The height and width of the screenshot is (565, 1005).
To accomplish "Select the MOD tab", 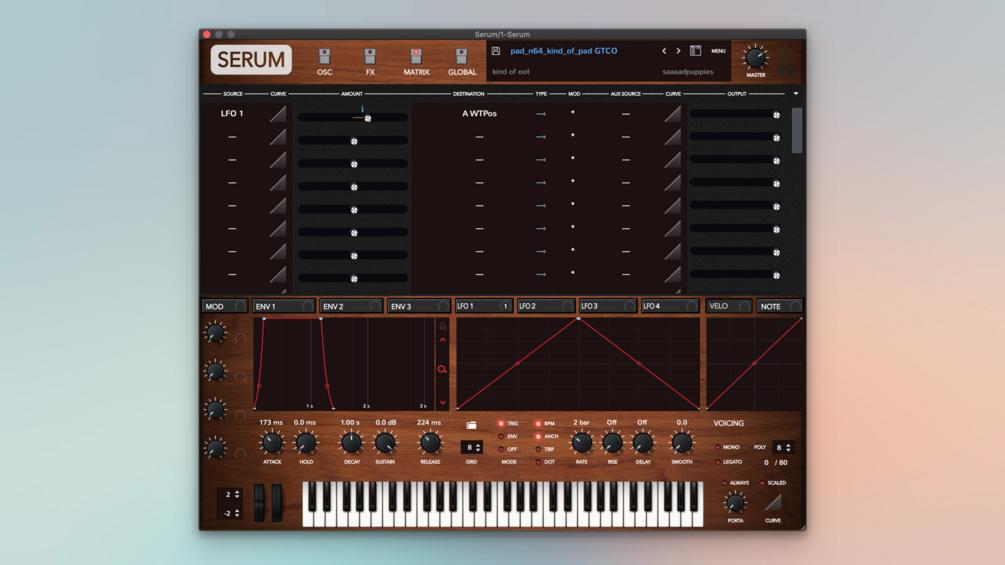I will [224, 306].
